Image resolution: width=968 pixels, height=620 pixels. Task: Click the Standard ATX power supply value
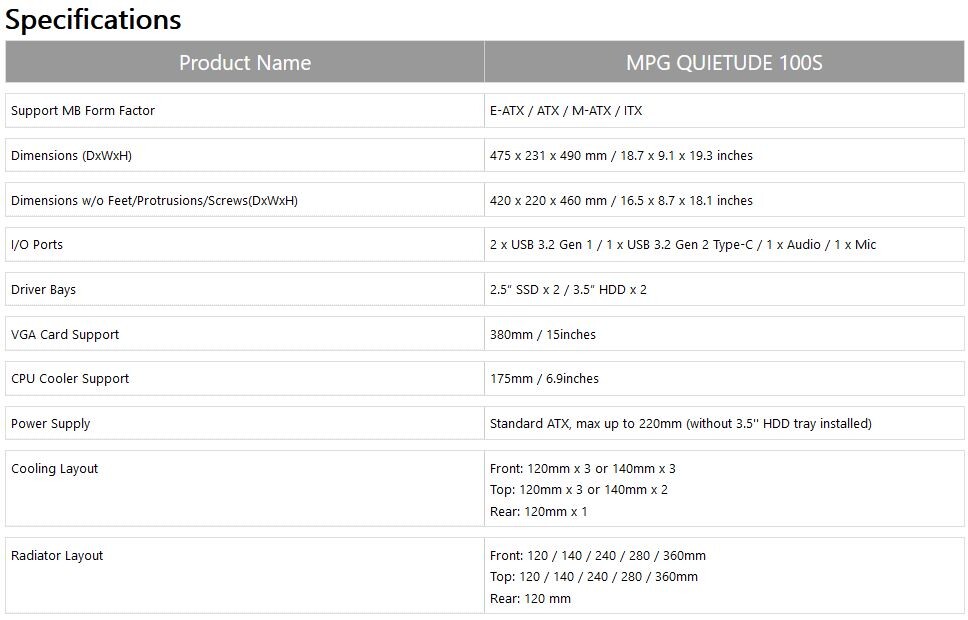click(680, 424)
